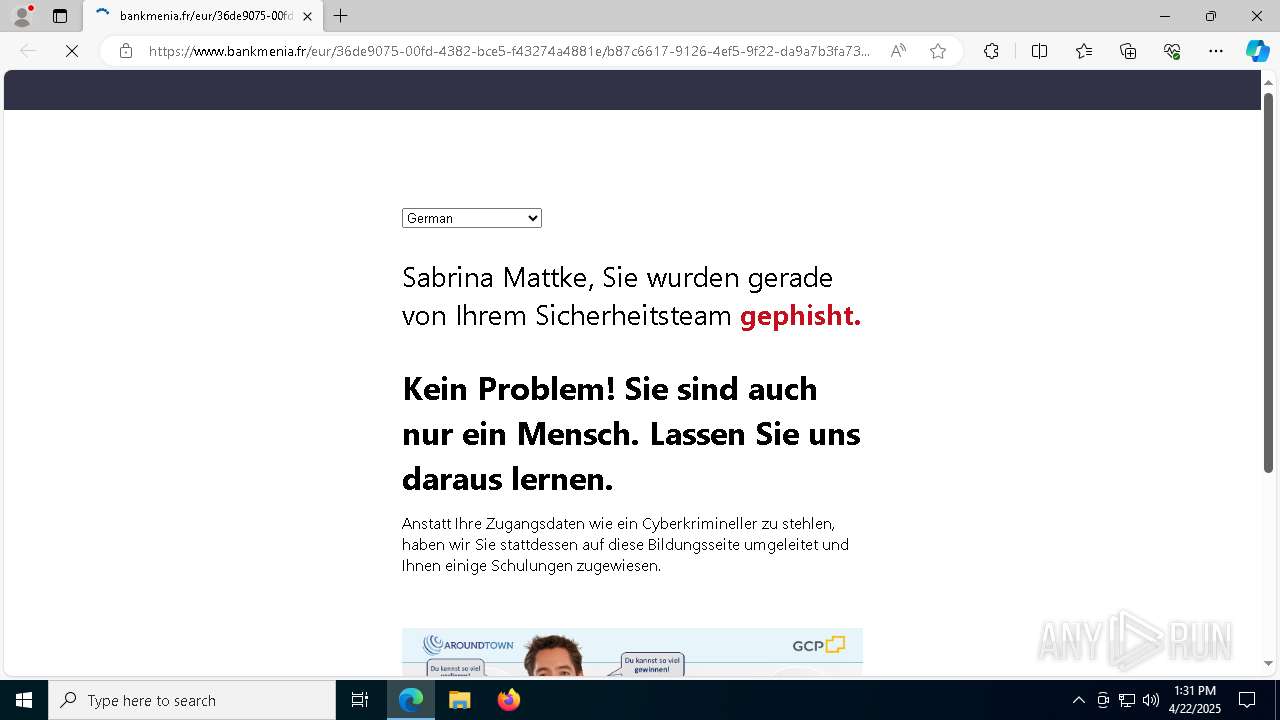Open Favorites list icon

tap(1084, 51)
